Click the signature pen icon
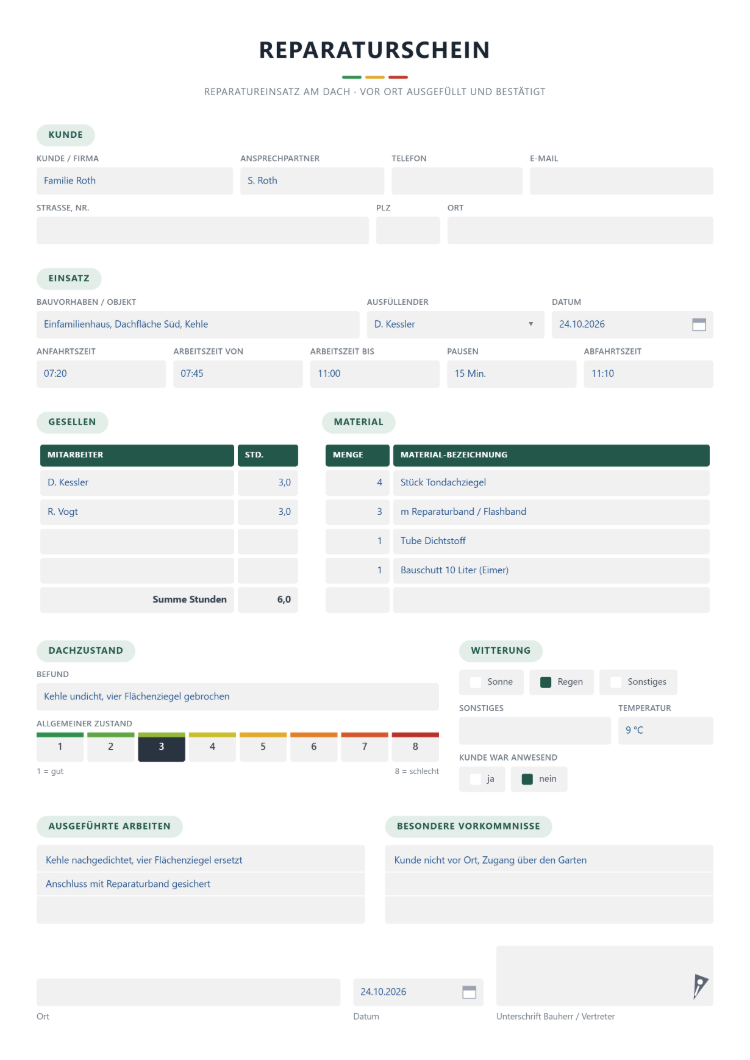This screenshot has height=1060, width=750. (700, 986)
